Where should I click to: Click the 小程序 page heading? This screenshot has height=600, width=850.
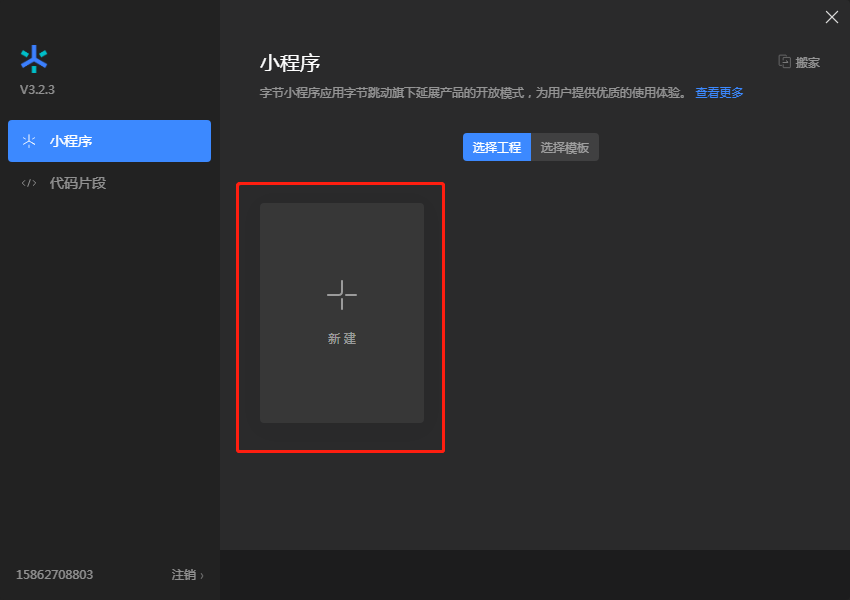[x=290, y=63]
